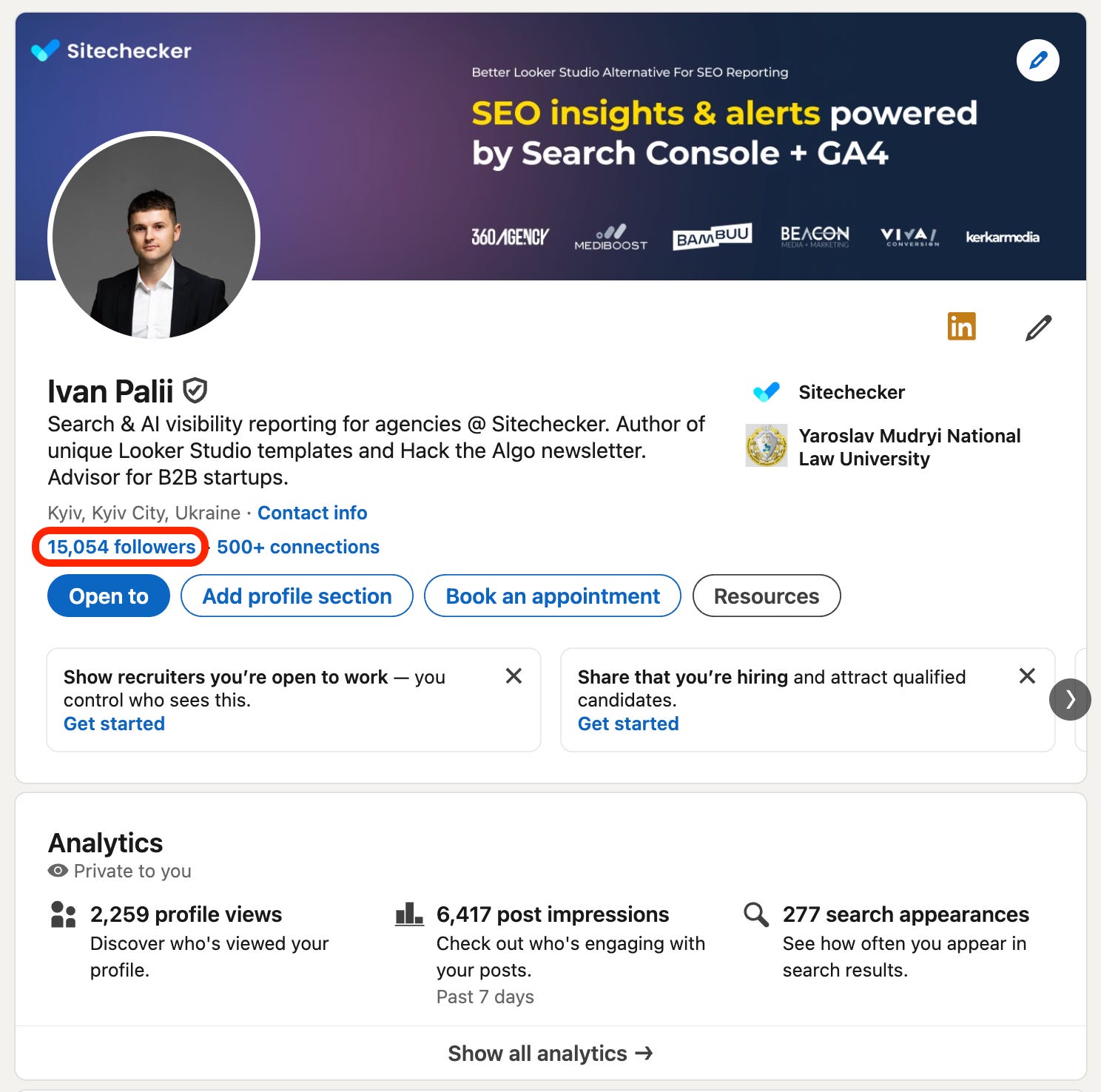View the 15,054 followers list
1101x1092 pixels.
121,547
